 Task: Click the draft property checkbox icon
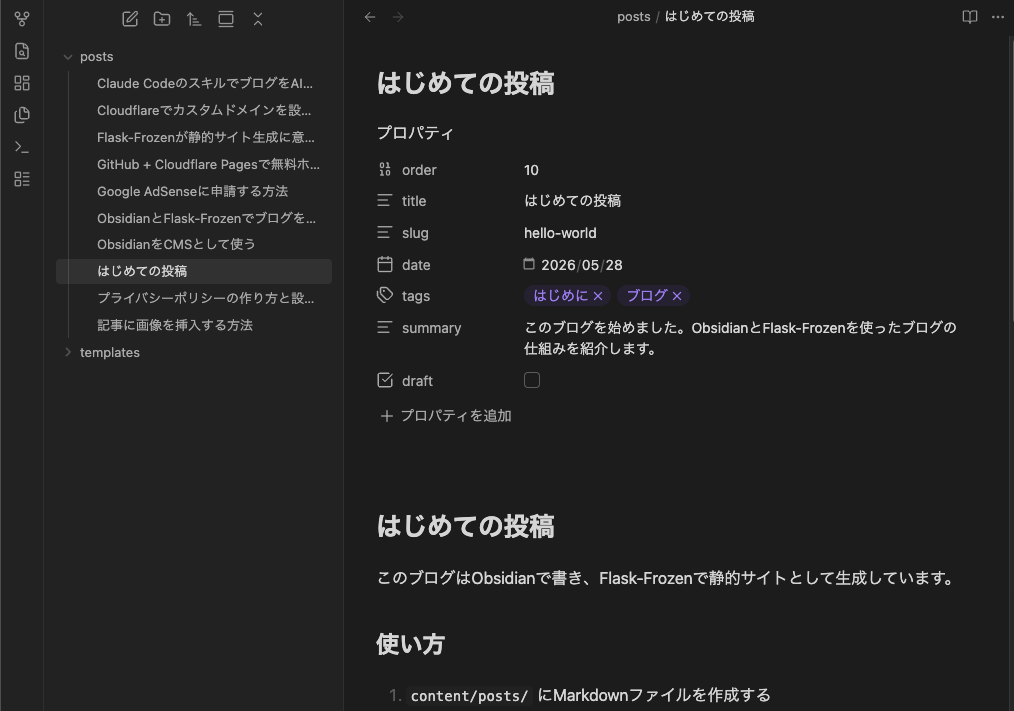tap(385, 380)
